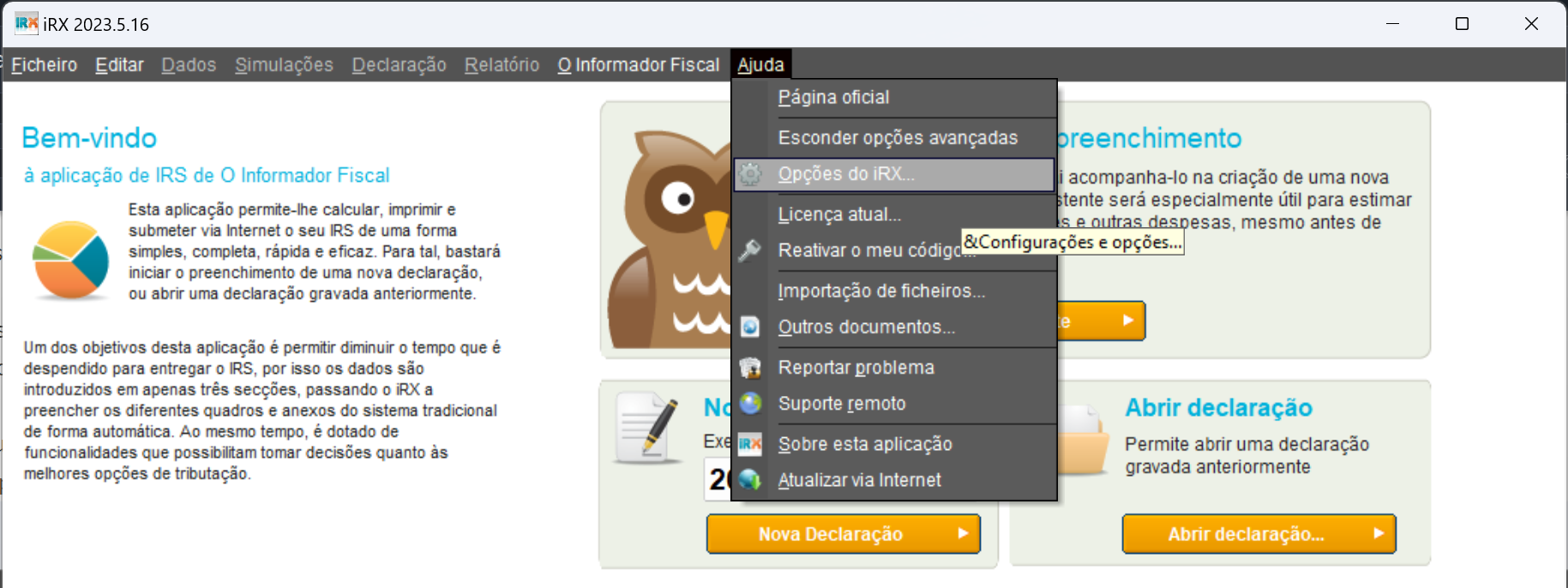Open the Dados menu
Screen dimensions: 1568x588
(189, 65)
